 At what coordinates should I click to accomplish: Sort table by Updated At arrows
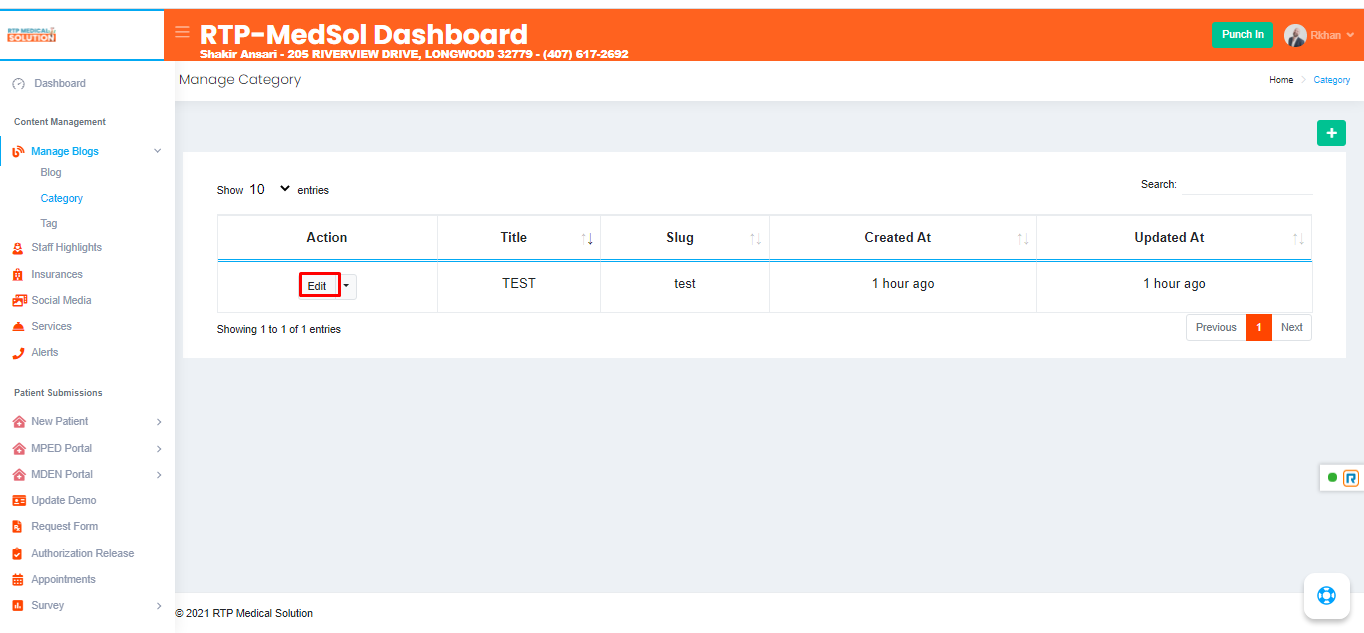[x=1298, y=239]
